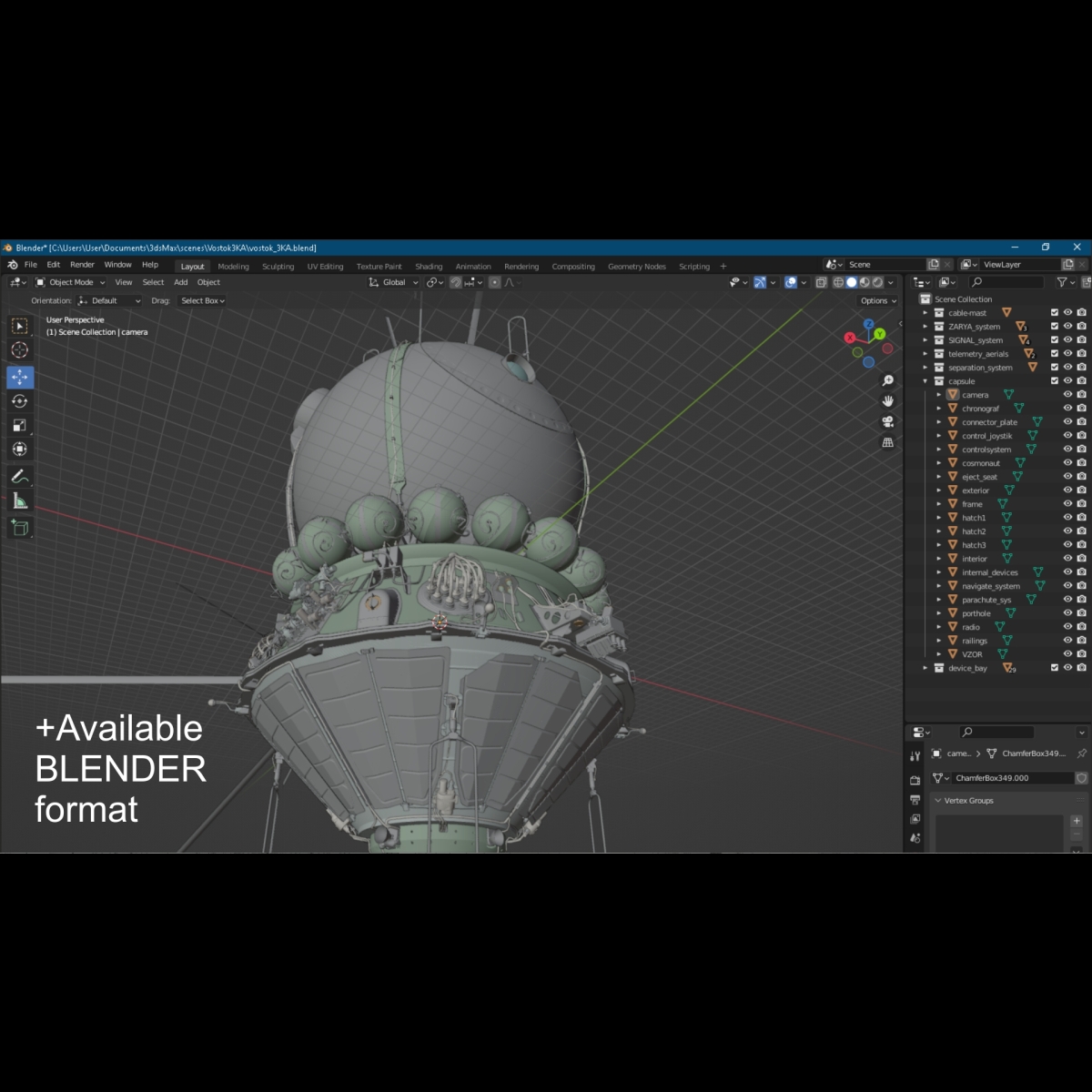
Task: Open the viewport Add menu
Action: 181,283
